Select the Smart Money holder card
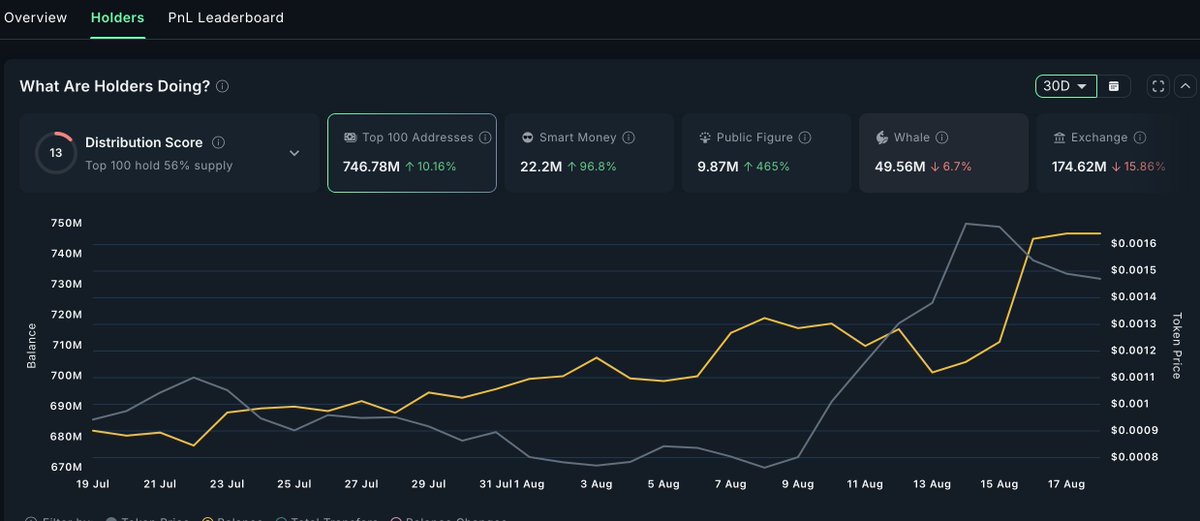This screenshot has width=1200, height=521. (588, 153)
